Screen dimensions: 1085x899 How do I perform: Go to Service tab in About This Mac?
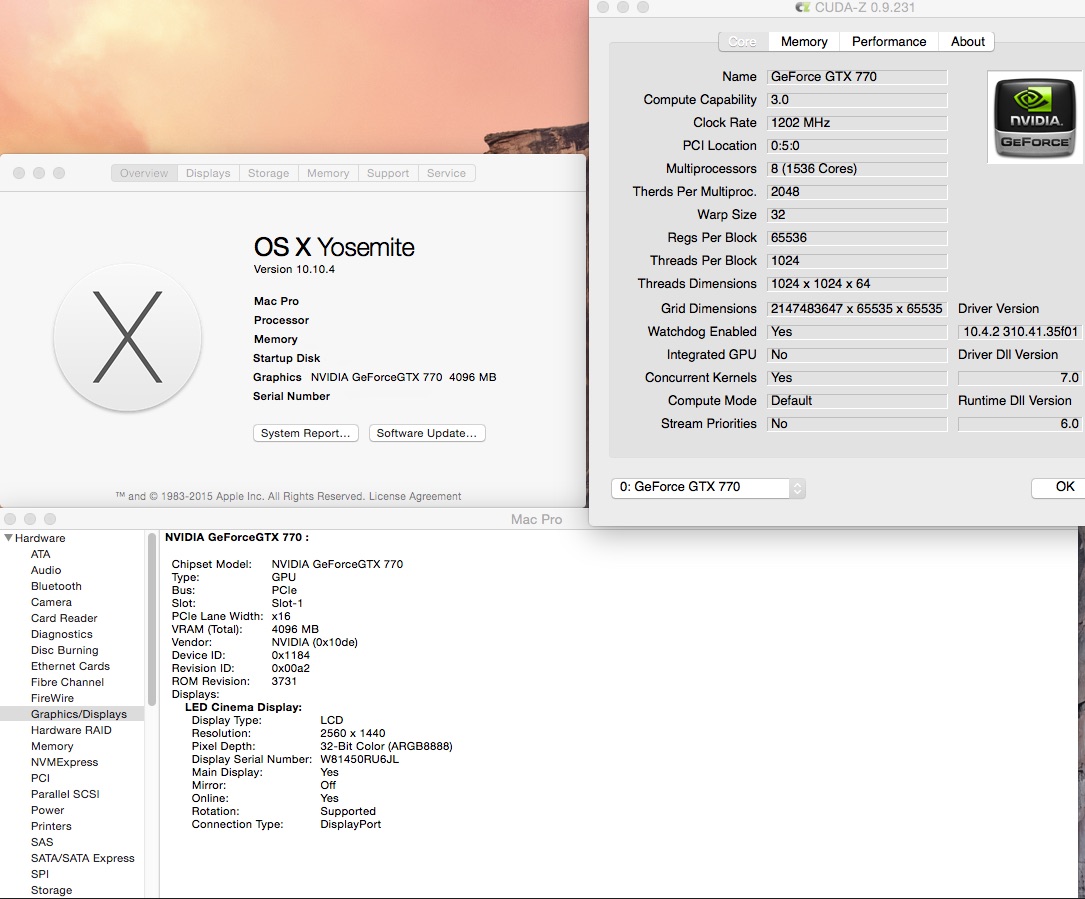(446, 173)
